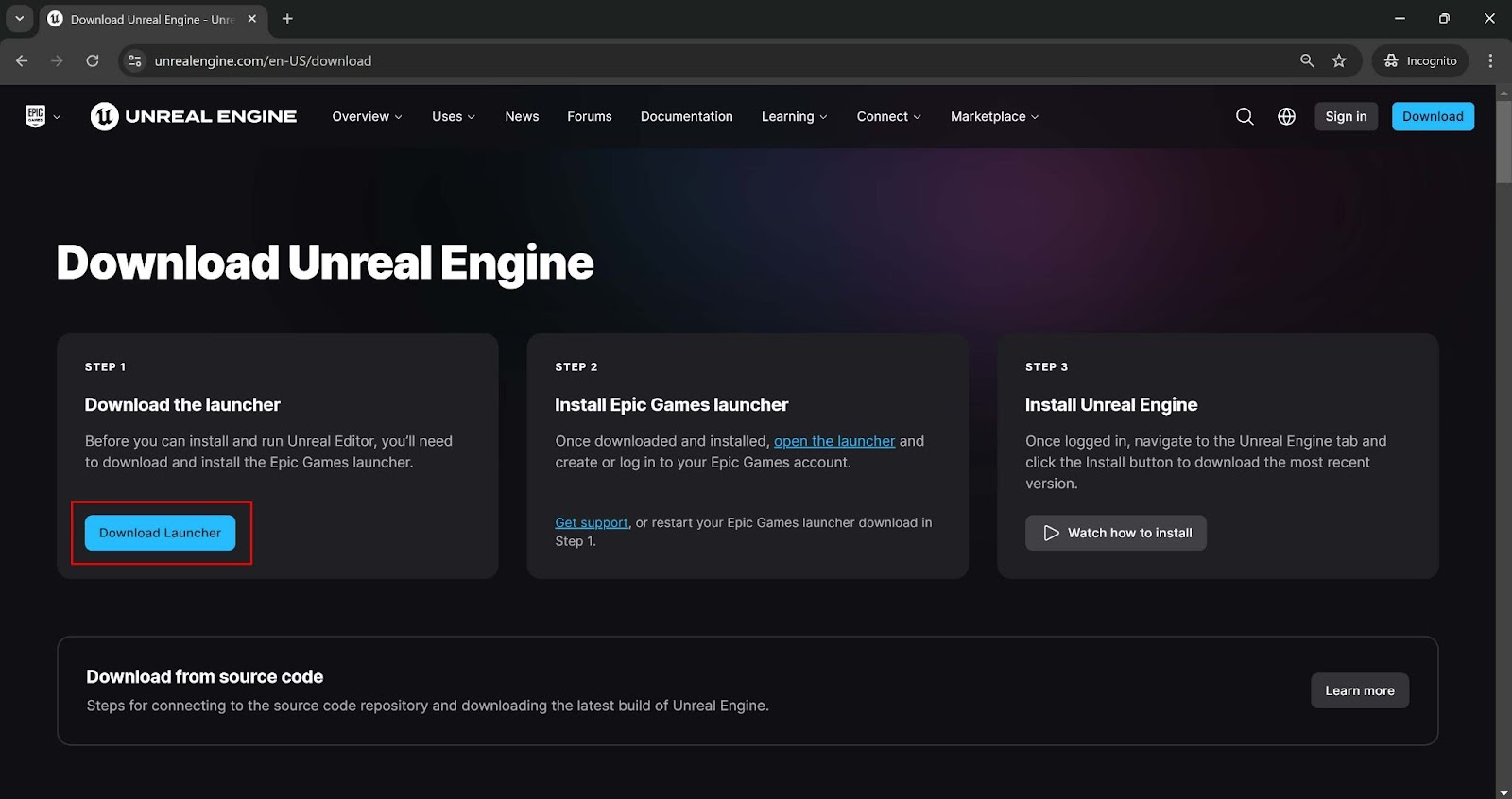Expand the Connect menu
This screenshot has width=1512, height=799.
(x=888, y=116)
